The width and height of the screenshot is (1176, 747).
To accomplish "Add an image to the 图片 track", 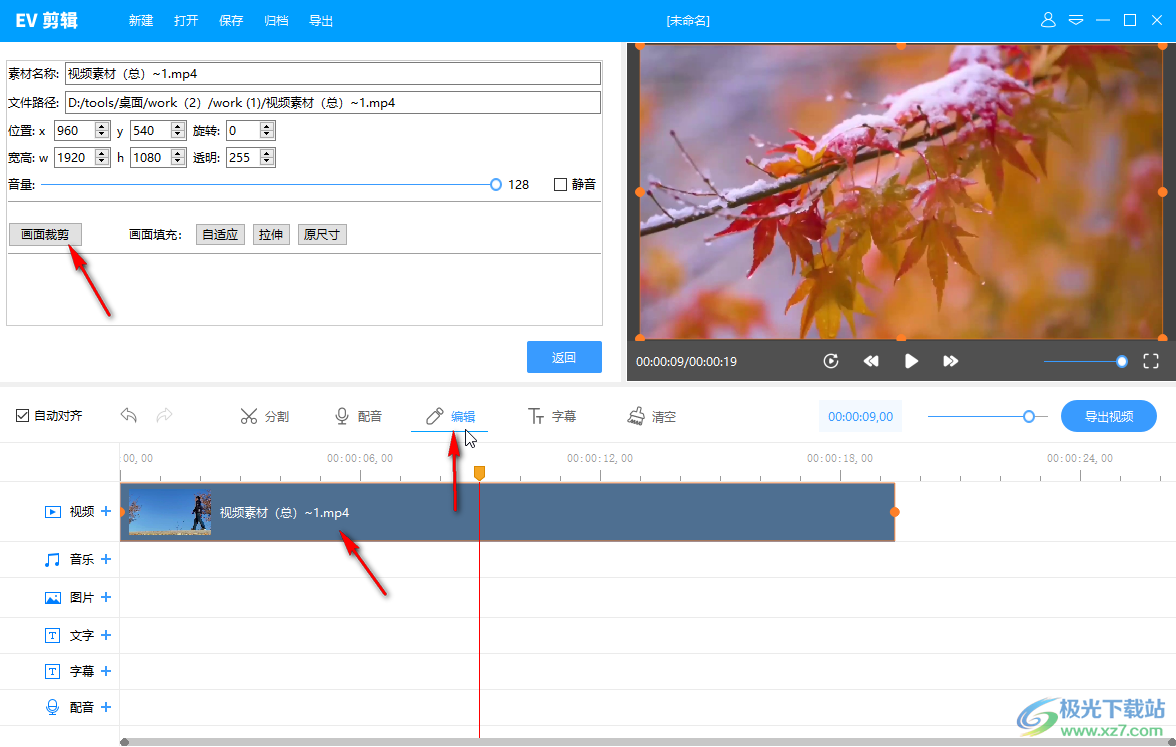I will 106,597.
